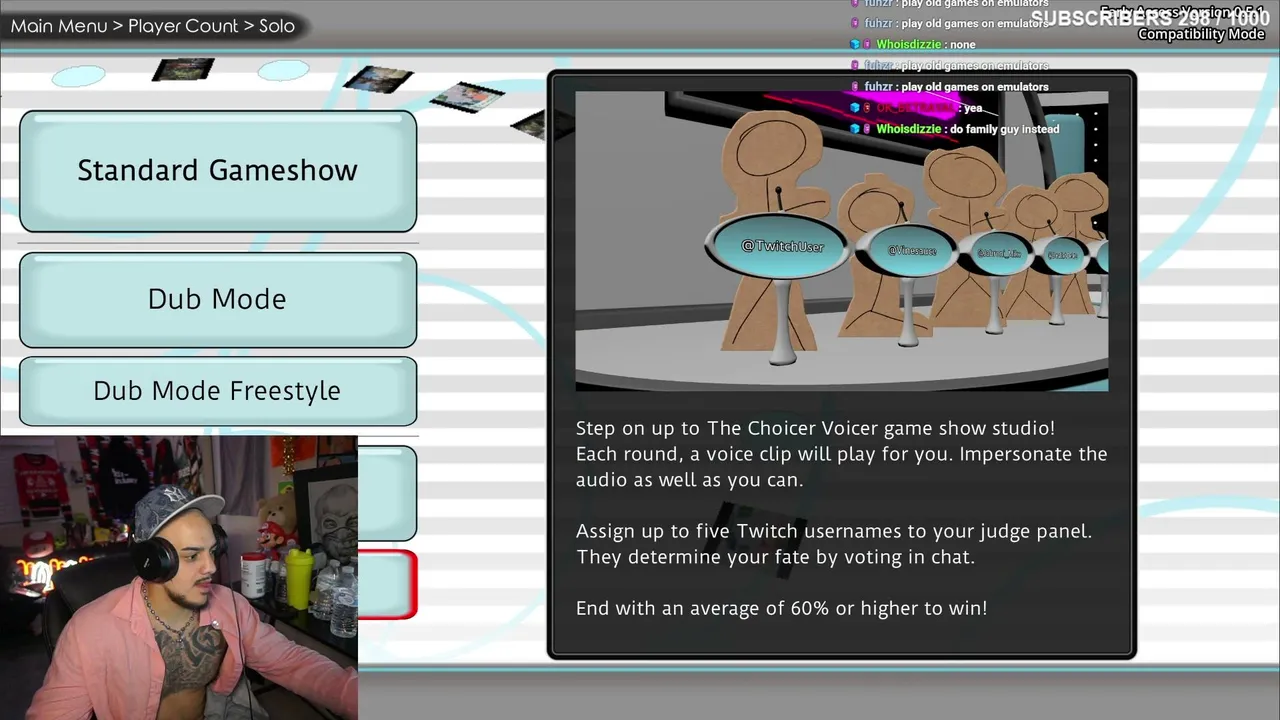1280x720 pixels.
Task: Click "Assign up to five Twitch usernames" line
Action: [834, 531]
